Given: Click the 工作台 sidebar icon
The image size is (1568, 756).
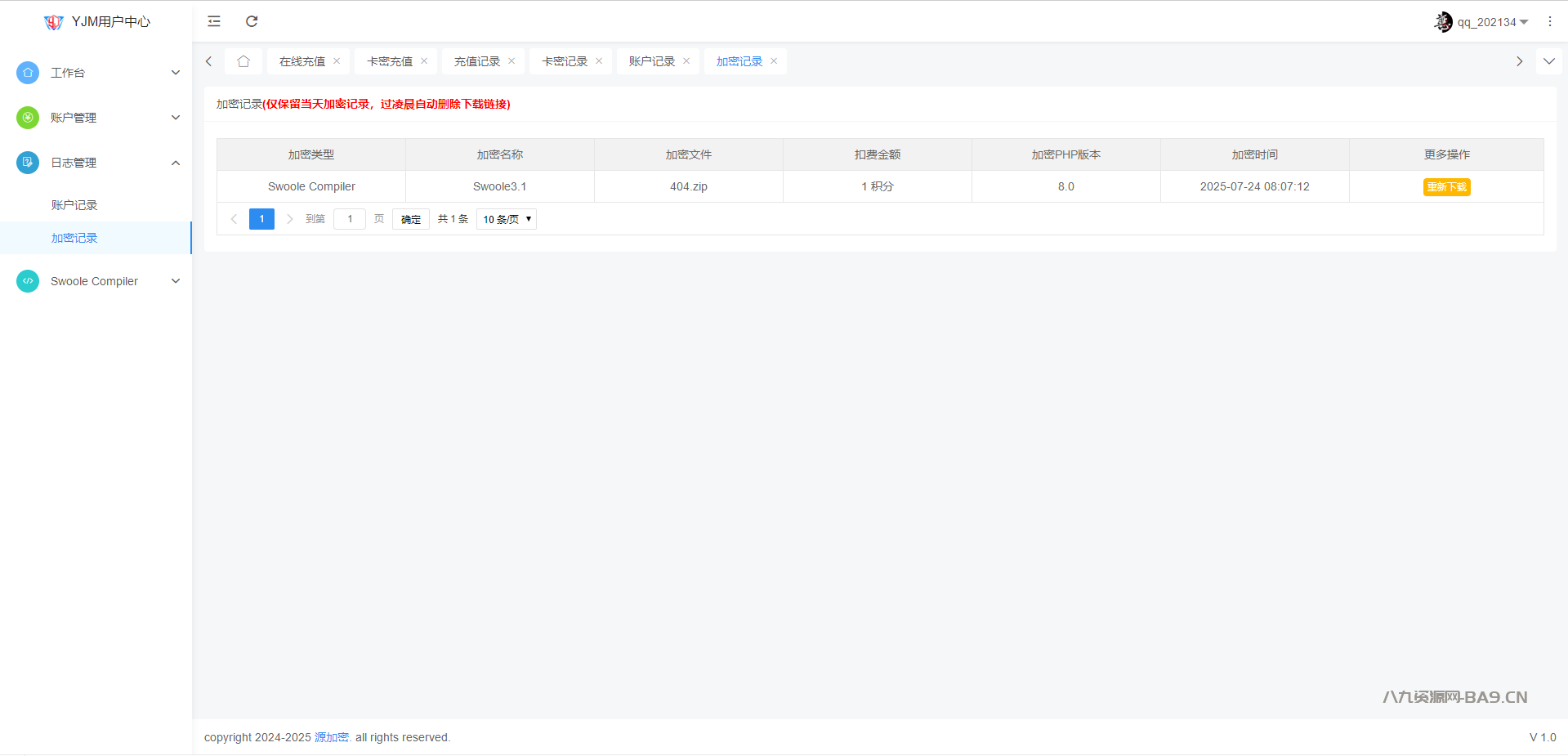Looking at the screenshot, I should tap(28, 73).
